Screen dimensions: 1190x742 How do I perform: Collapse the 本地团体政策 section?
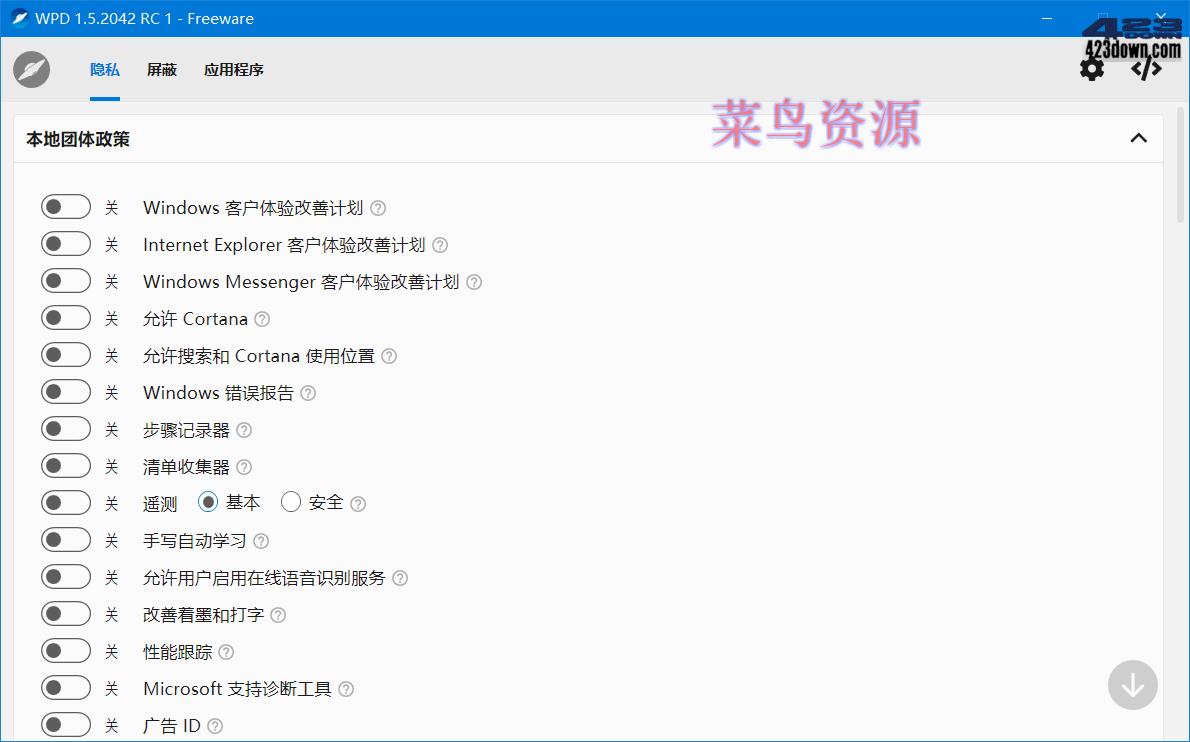(1138, 138)
